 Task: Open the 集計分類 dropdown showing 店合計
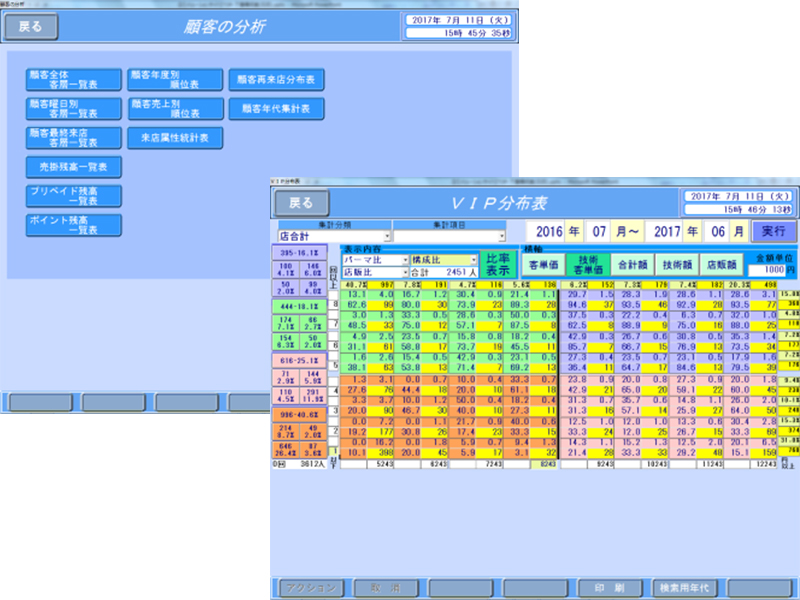click(334, 236)
